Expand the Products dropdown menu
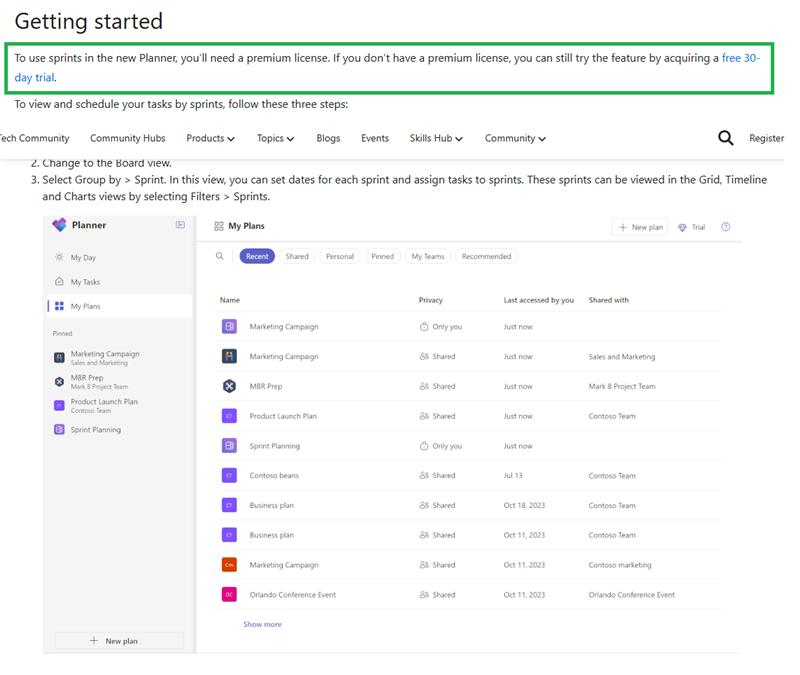 point(210,138)
